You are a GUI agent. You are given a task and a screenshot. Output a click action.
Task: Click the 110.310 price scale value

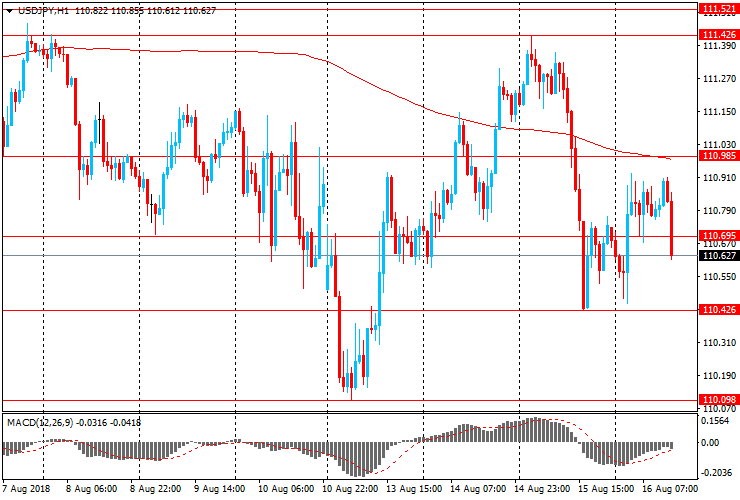719,342
